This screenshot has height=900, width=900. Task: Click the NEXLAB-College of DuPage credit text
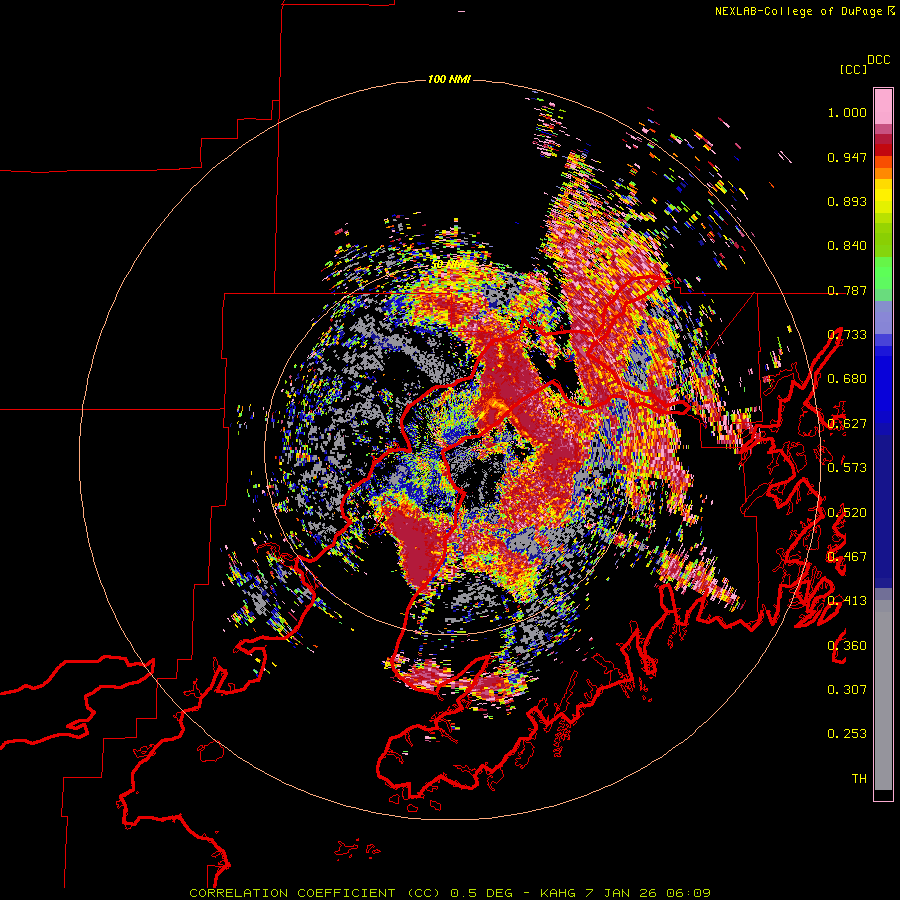point(804,11)
